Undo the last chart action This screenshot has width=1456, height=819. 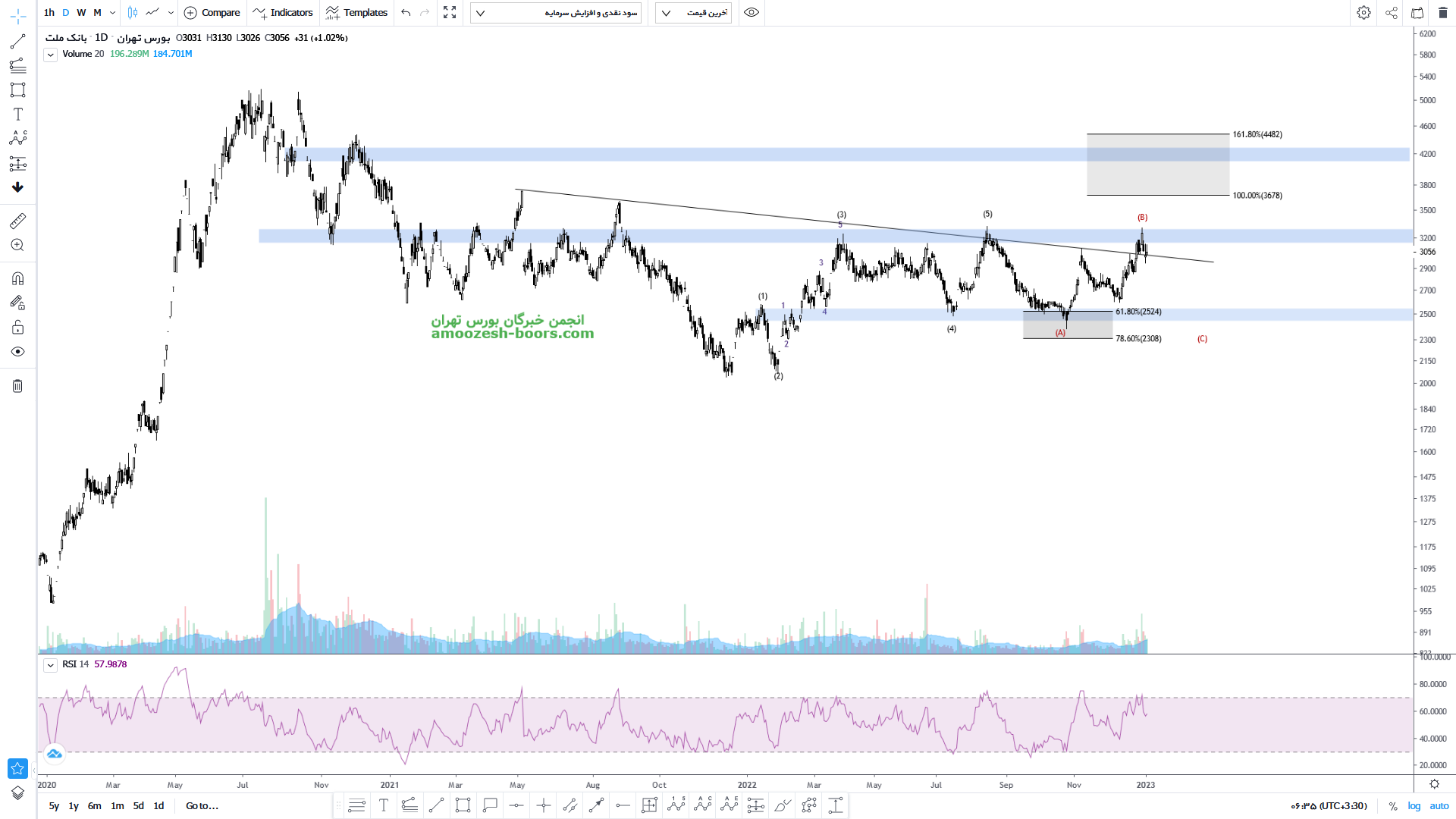(x=406, y=13)
